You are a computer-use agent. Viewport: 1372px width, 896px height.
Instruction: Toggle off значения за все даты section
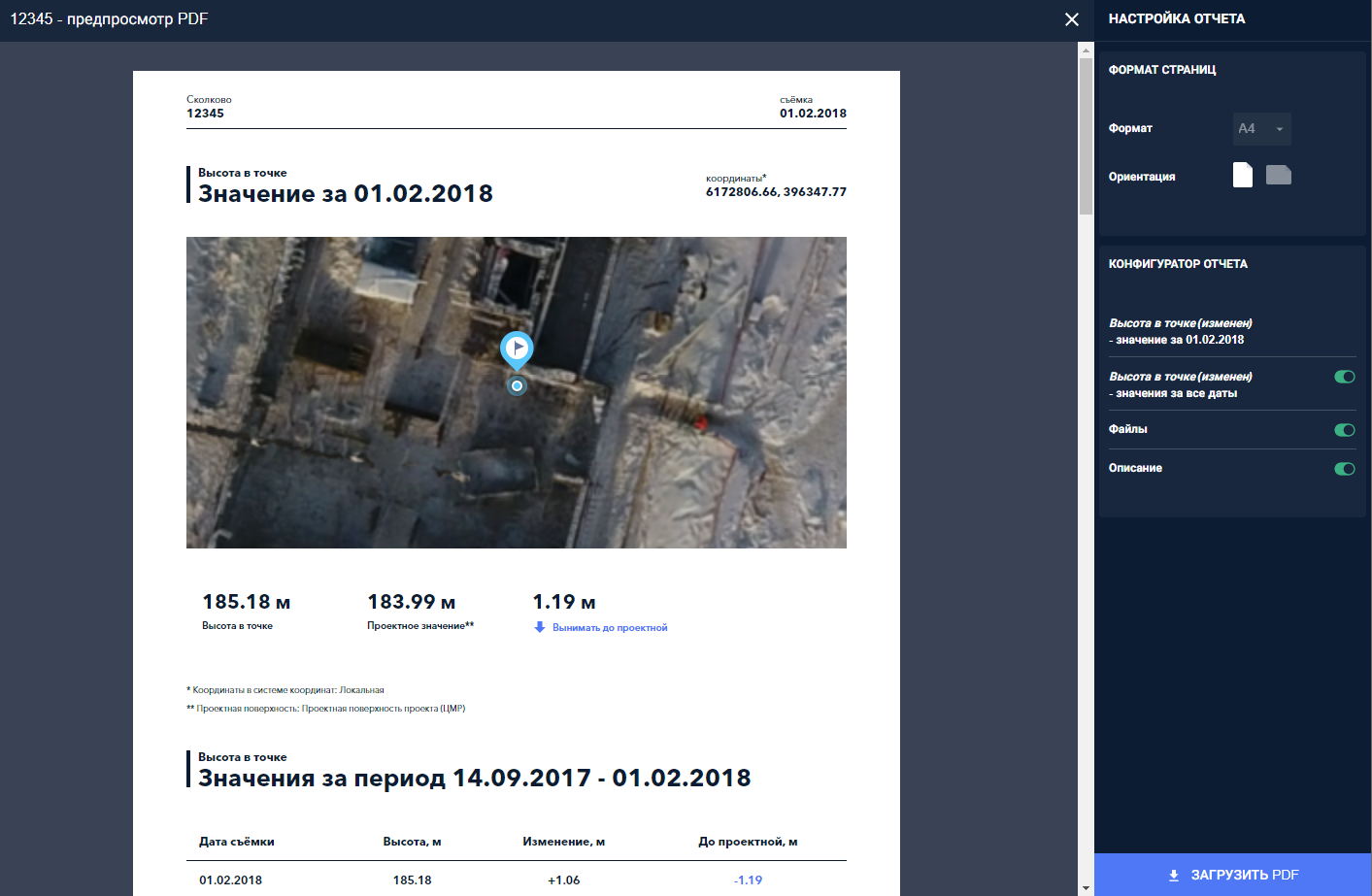(1344, 377)
